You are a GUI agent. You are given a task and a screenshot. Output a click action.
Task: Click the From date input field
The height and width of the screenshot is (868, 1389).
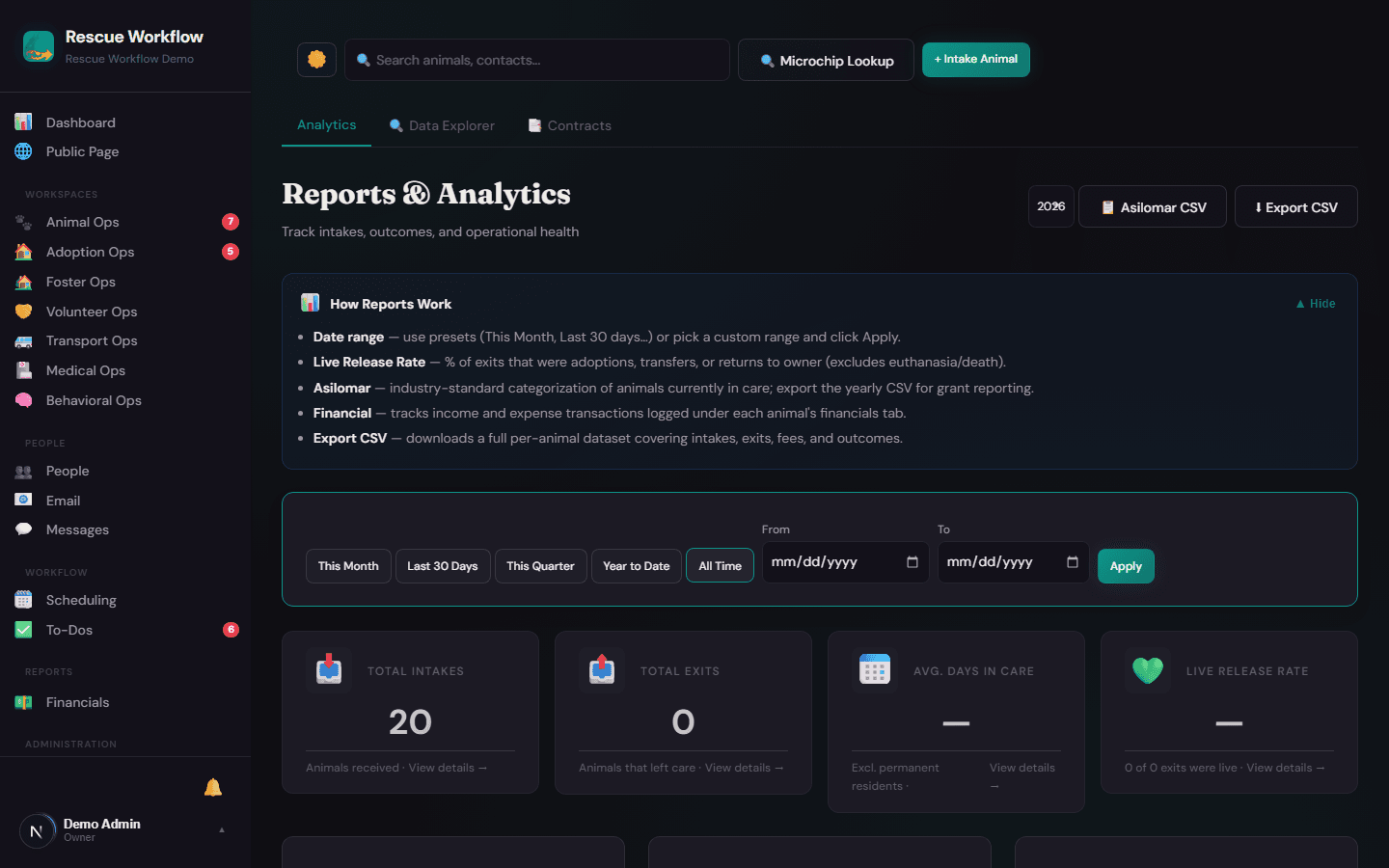pyautogui.click(x=846, y=562)
